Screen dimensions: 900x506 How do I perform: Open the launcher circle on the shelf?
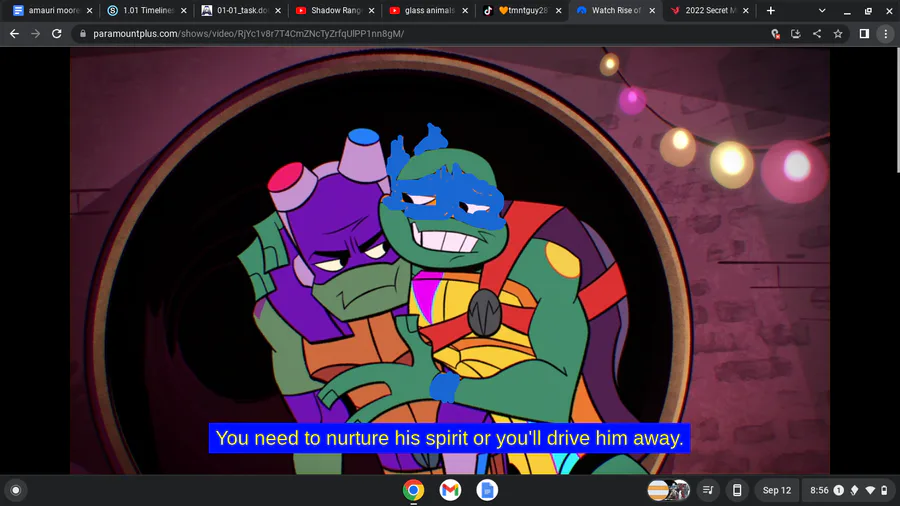pos(16,490)
